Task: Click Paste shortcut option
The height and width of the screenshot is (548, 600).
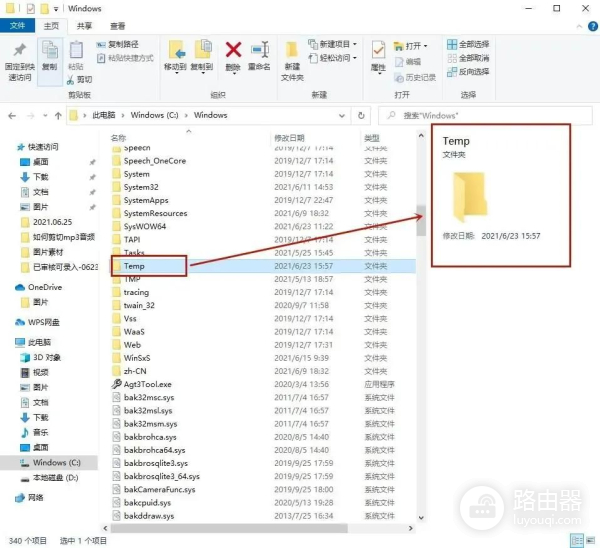Action: click(126, 58)
